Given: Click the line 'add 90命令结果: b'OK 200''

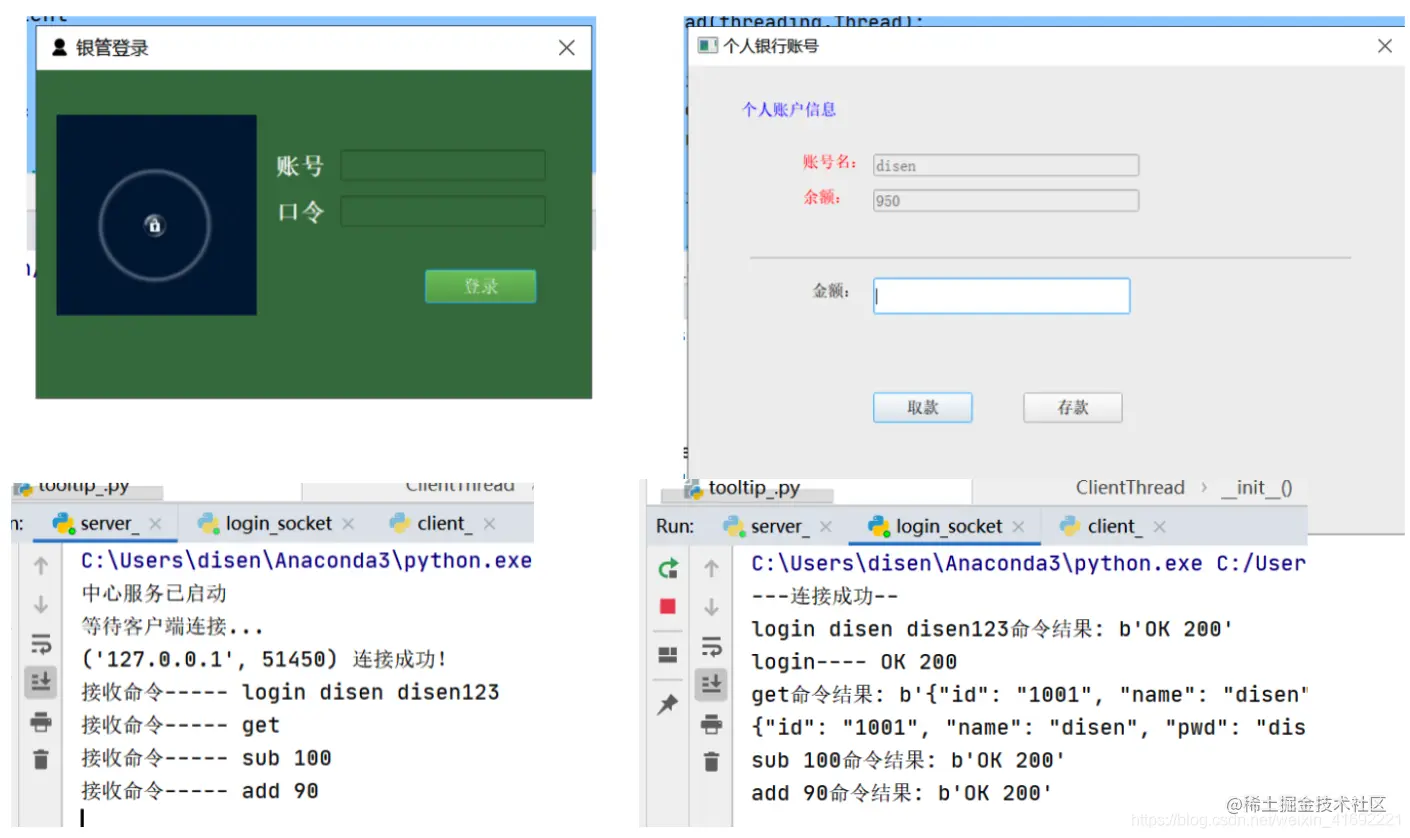Looking at the screenshot, I should [x=902, y=794].
